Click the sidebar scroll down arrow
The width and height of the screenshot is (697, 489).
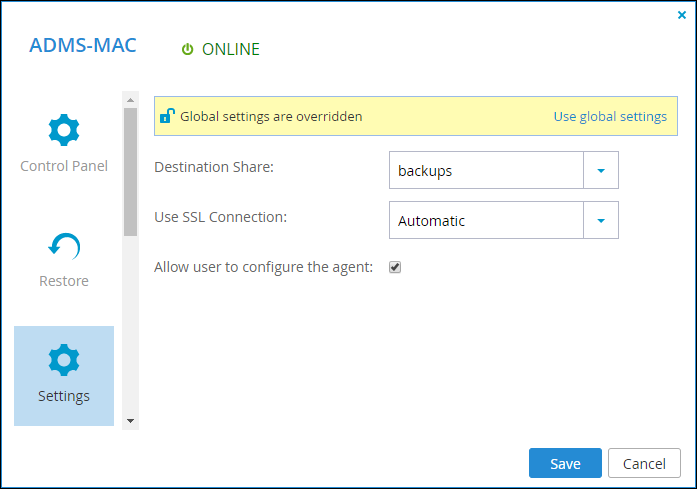[x=130, y=421]
